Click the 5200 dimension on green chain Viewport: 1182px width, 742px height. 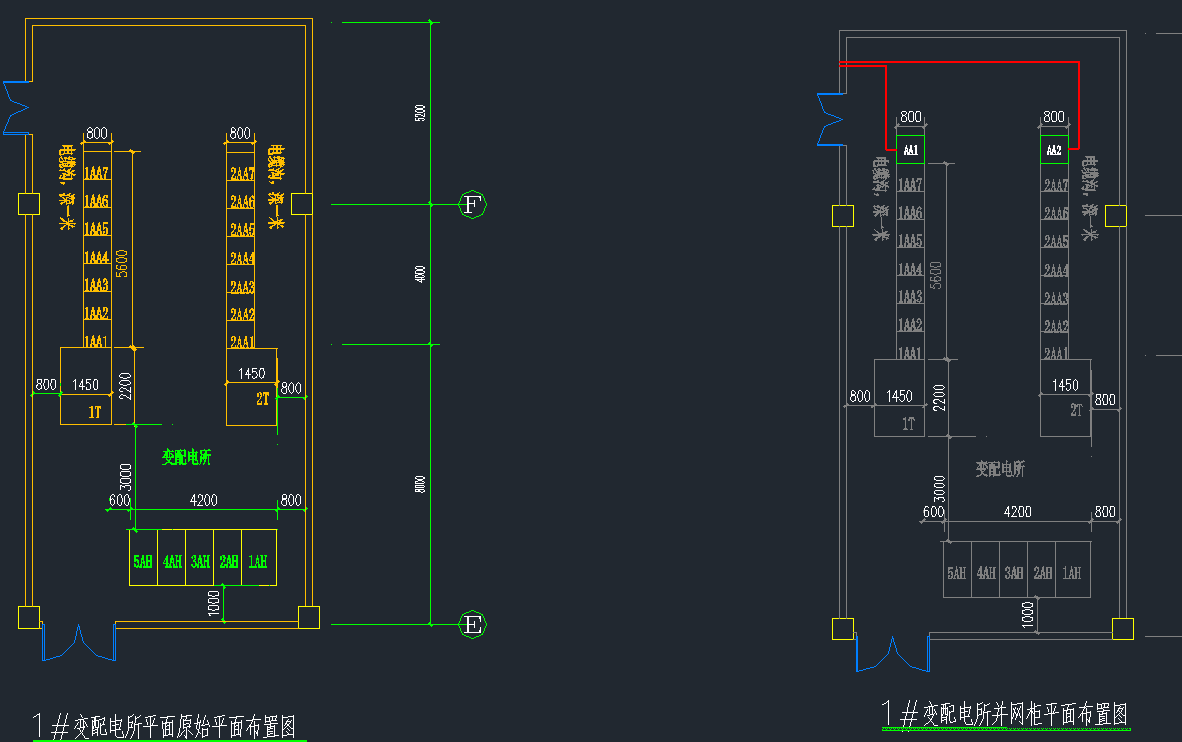[420, 113]
